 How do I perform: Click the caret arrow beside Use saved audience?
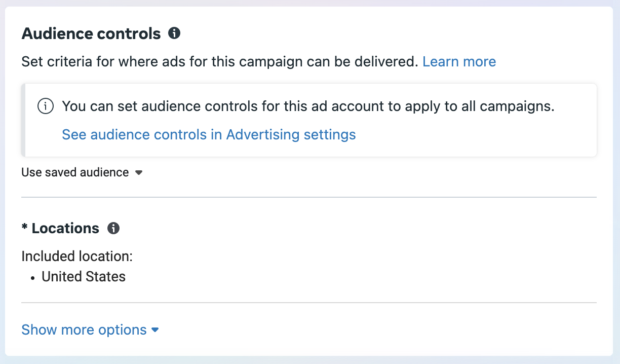click(139, 173)
